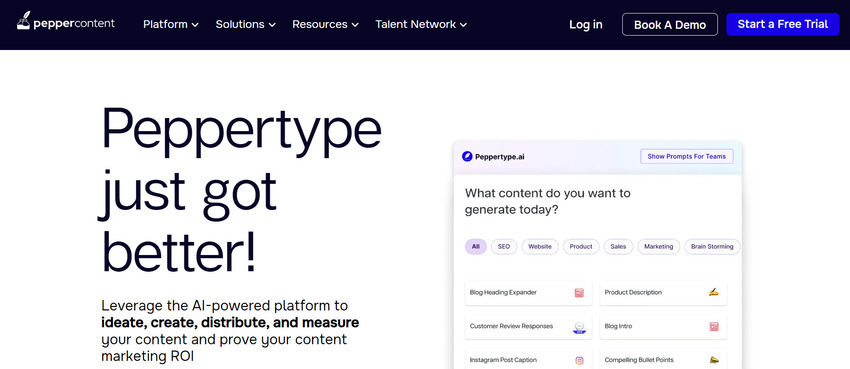Click Start a Free Trial button
This screenshot has width=850, height=369.
(783, 24)
